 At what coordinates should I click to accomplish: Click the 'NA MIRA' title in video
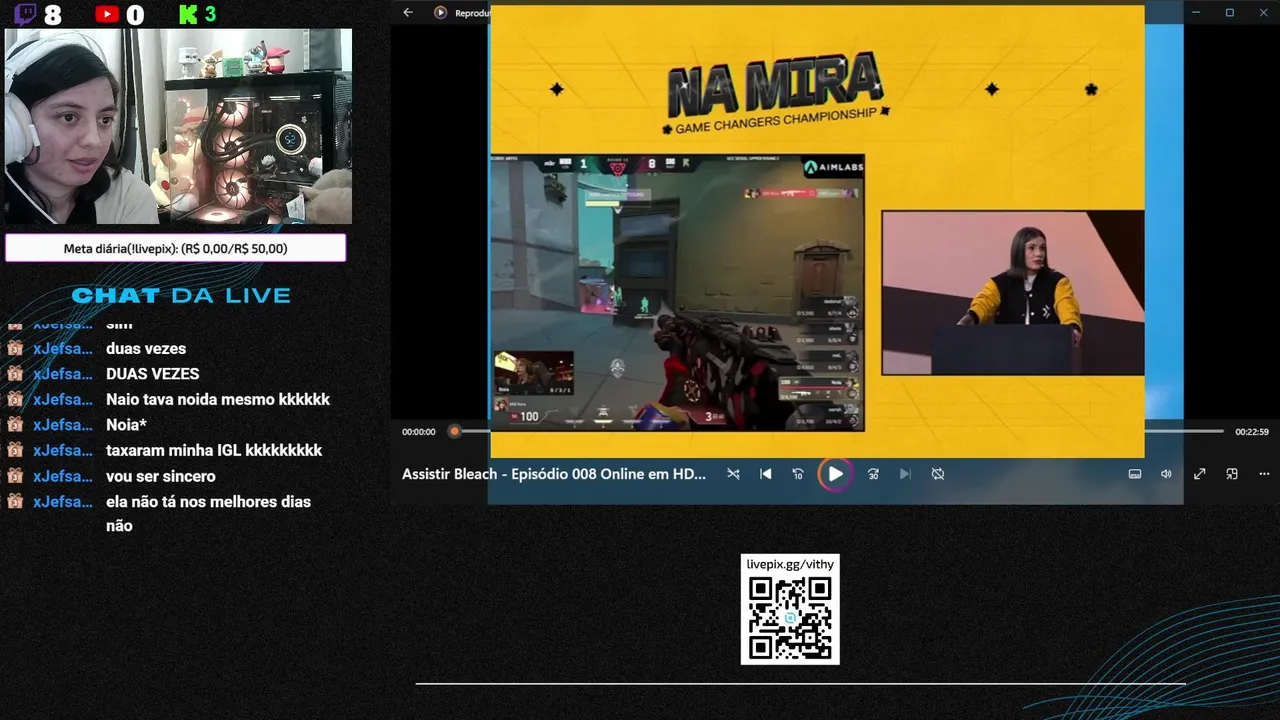tap(775, 85)
